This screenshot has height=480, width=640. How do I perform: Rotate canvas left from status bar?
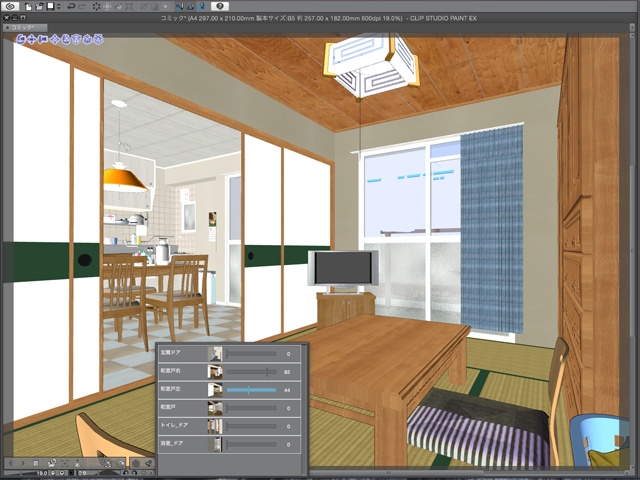pos(126,473)
